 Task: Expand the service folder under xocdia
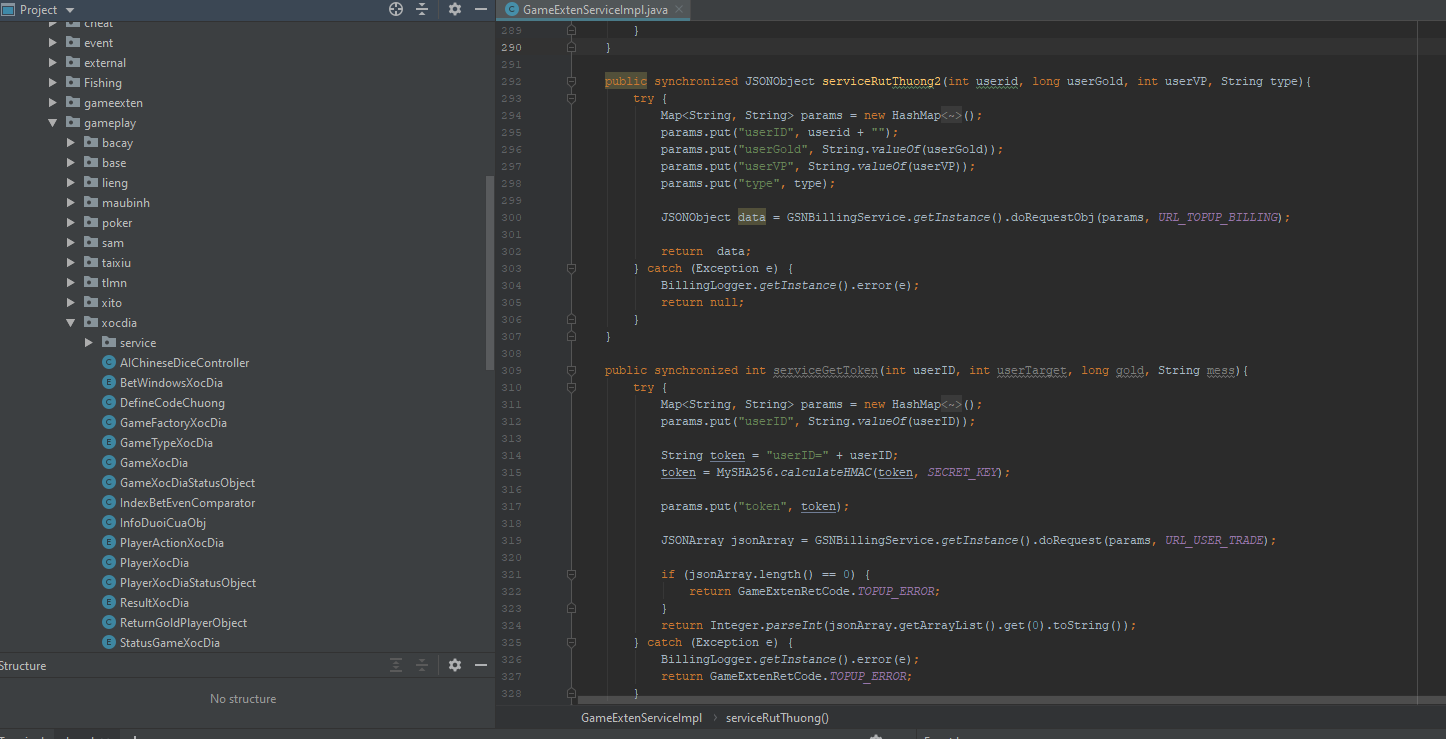click(89, 343)
